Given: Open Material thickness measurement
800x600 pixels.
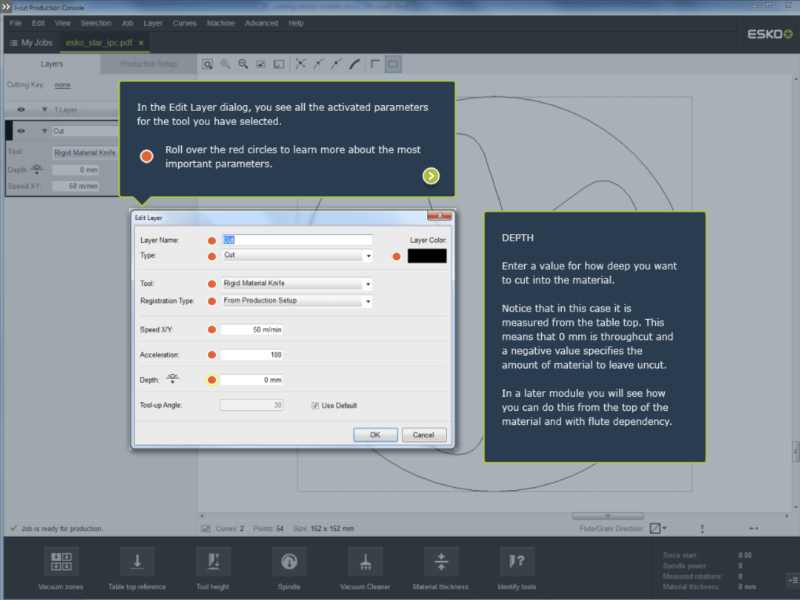Looking at the screenshot, I should click(441, 562).
